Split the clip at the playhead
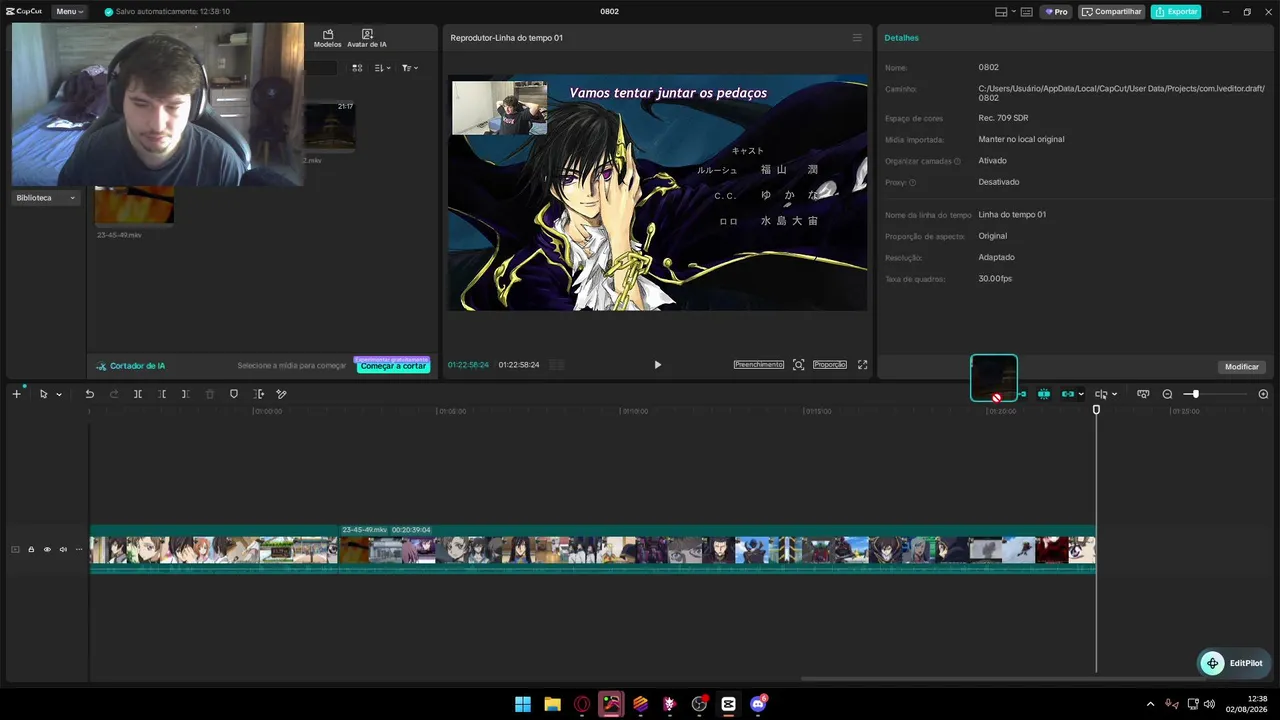 point(138,394)
